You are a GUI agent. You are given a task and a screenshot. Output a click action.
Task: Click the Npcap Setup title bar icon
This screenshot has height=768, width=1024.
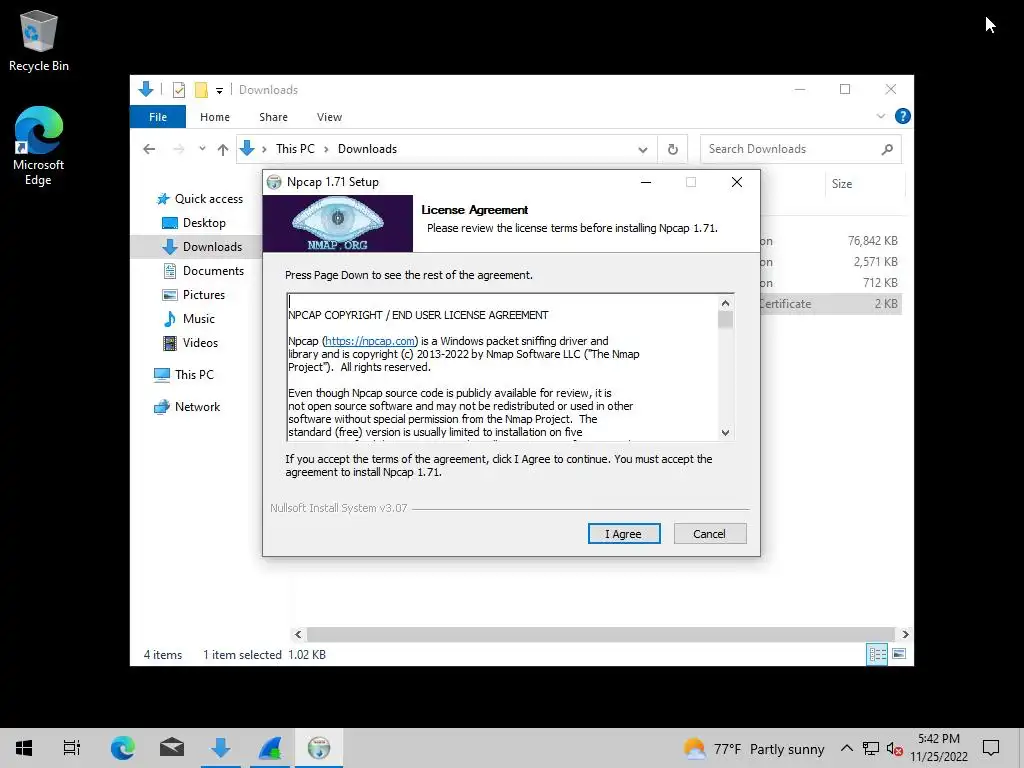point(274,182)
